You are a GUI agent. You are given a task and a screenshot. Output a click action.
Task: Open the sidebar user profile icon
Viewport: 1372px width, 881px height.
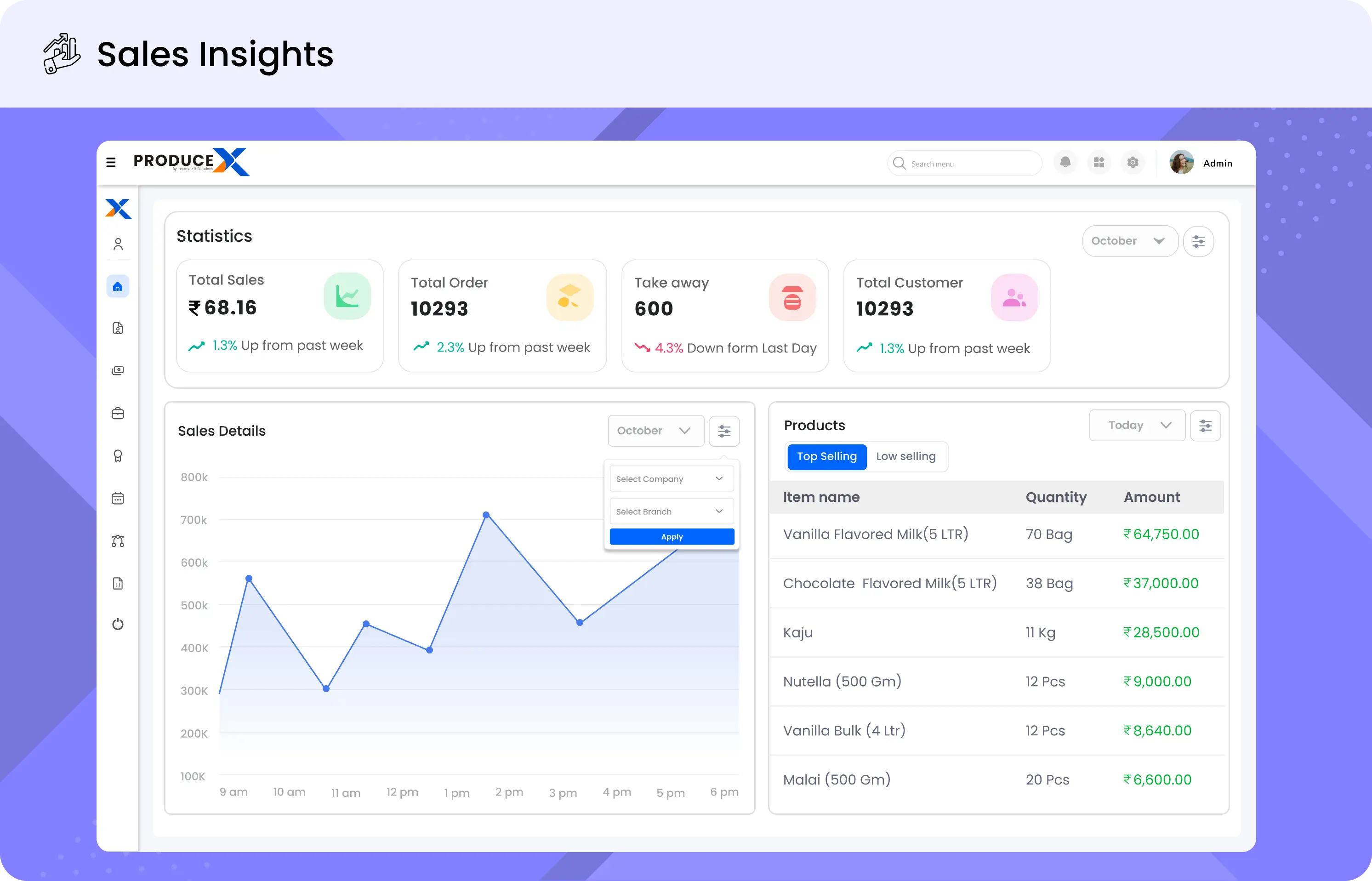click(118, 244)
